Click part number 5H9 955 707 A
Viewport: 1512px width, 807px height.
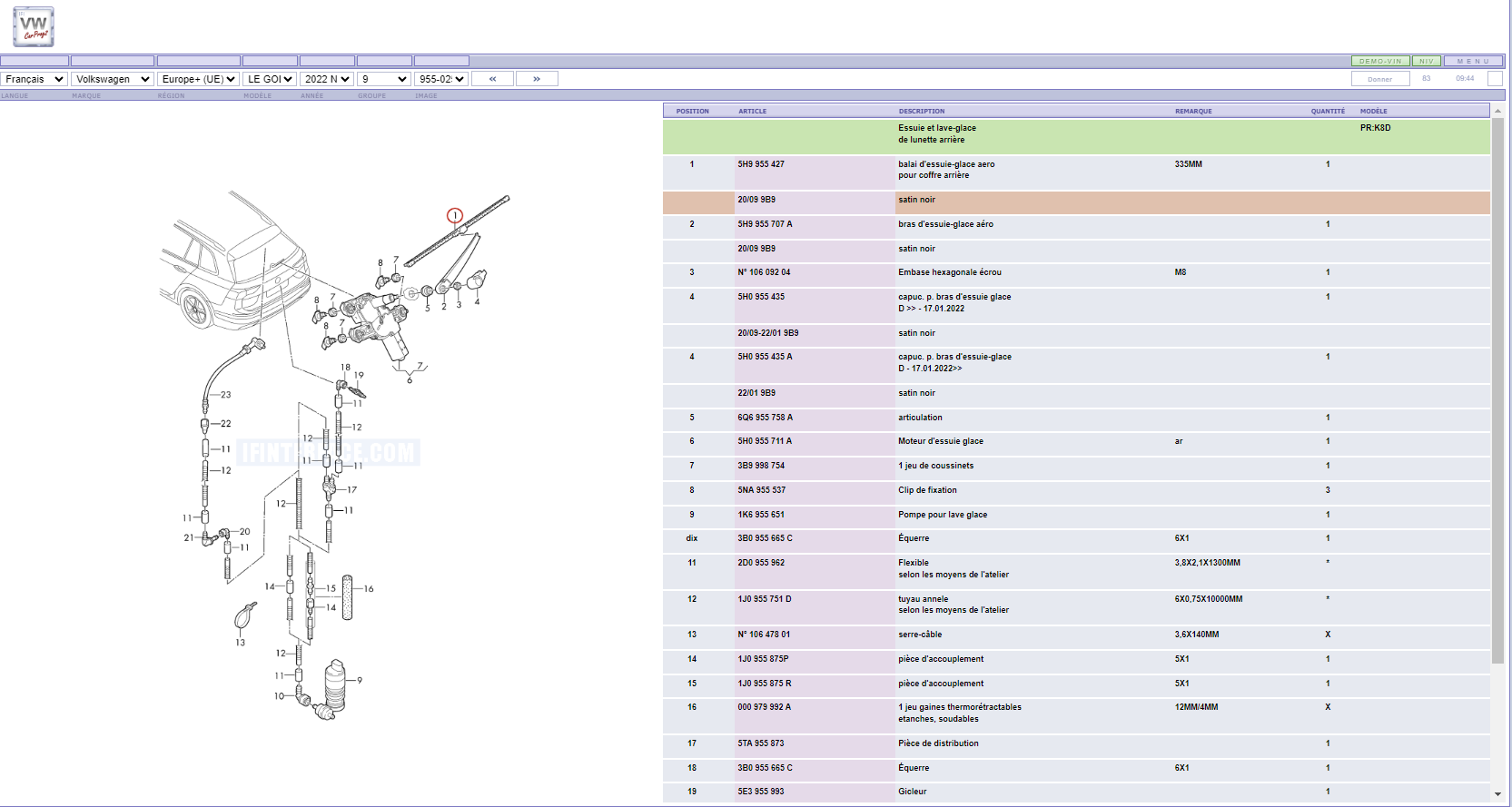pyautogui.click(x=765, y=224)
